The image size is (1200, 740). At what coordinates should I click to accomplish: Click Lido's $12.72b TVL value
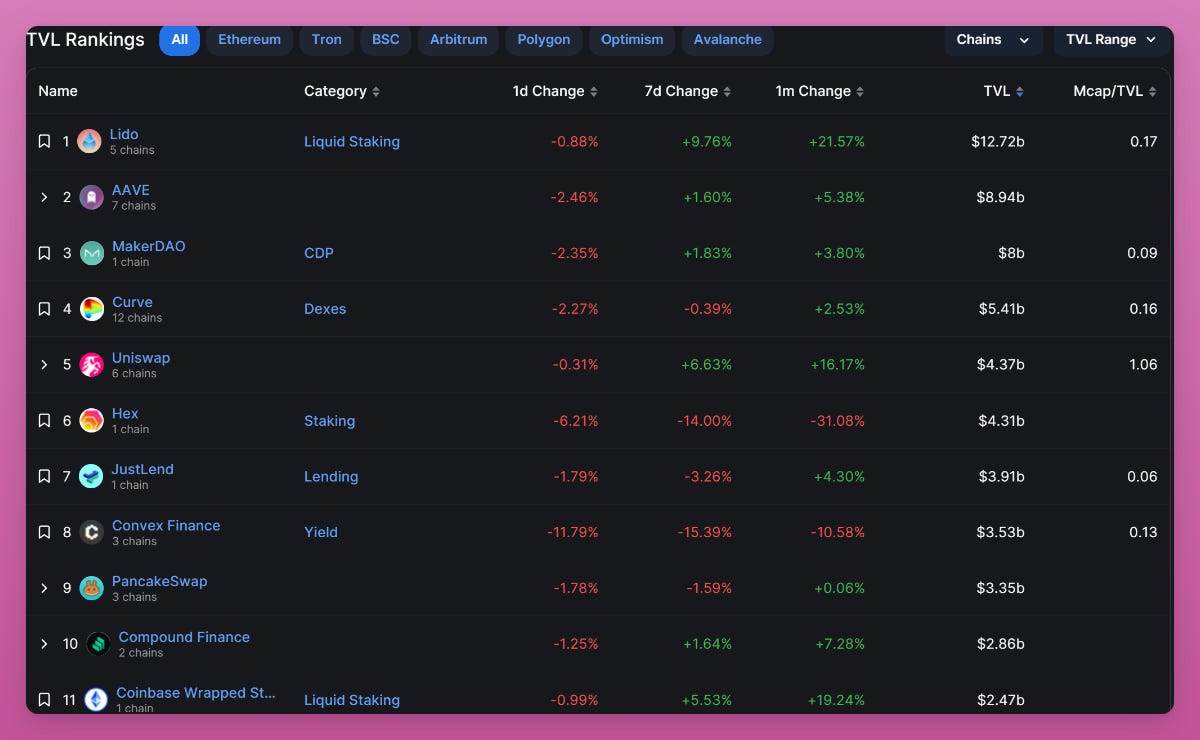pyautogui.click(x=997, y=142)
